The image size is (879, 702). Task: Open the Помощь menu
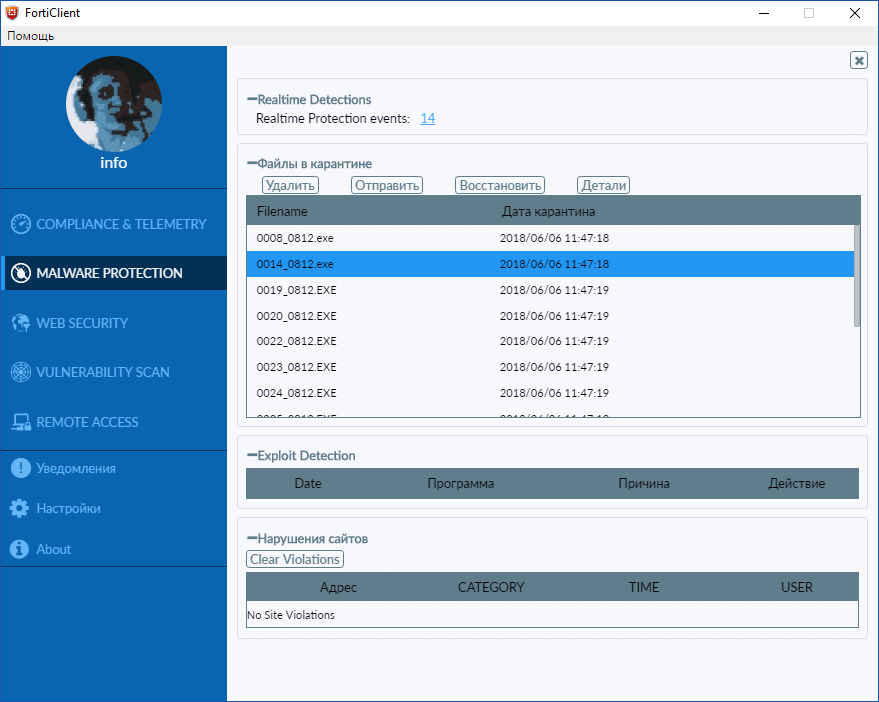[31, 36]
